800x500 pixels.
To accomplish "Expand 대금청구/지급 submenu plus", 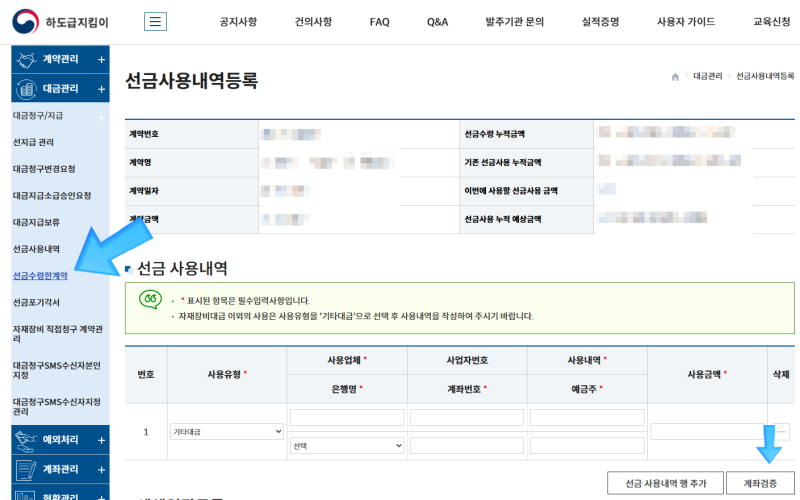I will [102, 117].
